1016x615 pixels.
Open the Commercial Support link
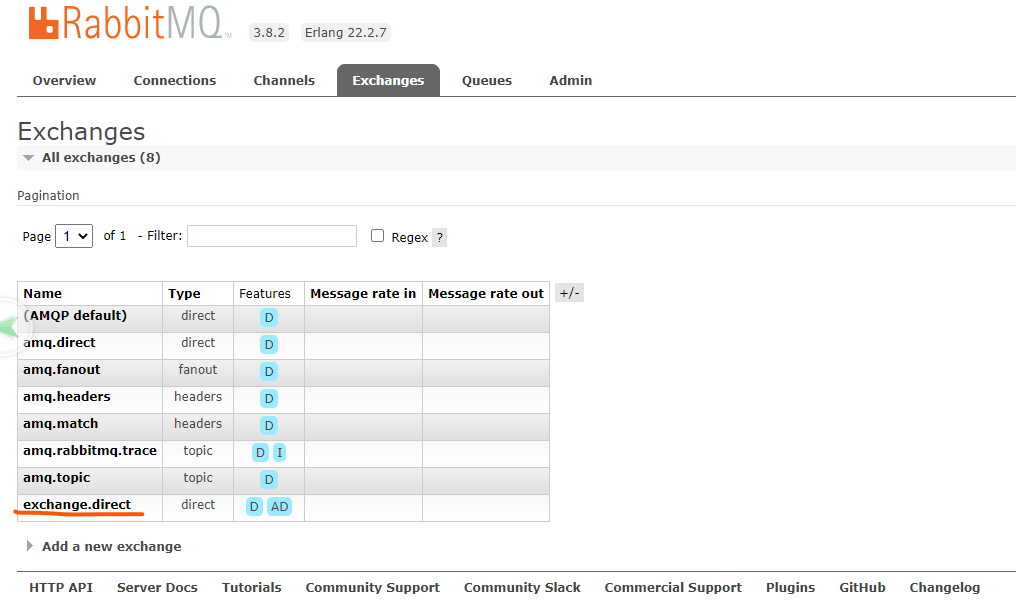(x=673, y=588)
